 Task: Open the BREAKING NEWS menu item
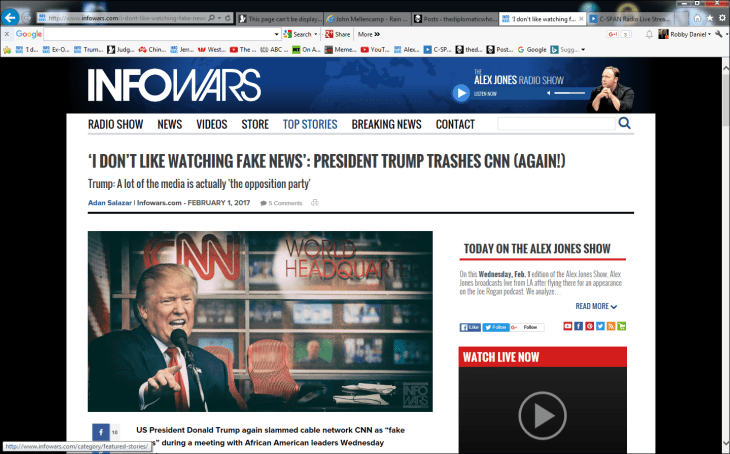point(386,124)
